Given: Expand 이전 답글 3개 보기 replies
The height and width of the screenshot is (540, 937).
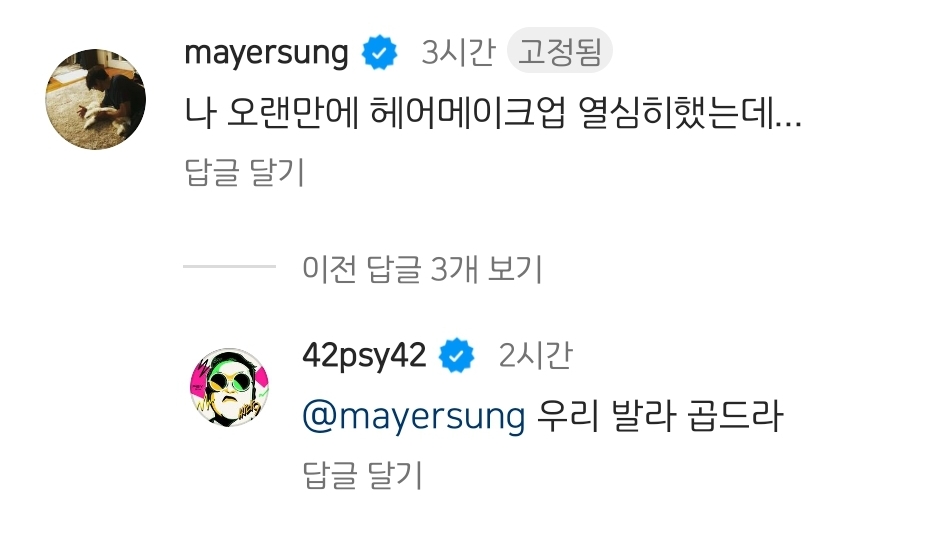Looking at the screenshot, I should [422, 269].
